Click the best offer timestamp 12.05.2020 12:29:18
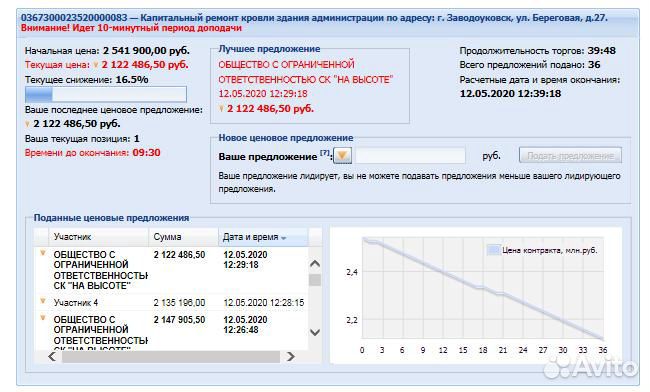This screenshot has height=392, width=650. click(x=263, y=94)
